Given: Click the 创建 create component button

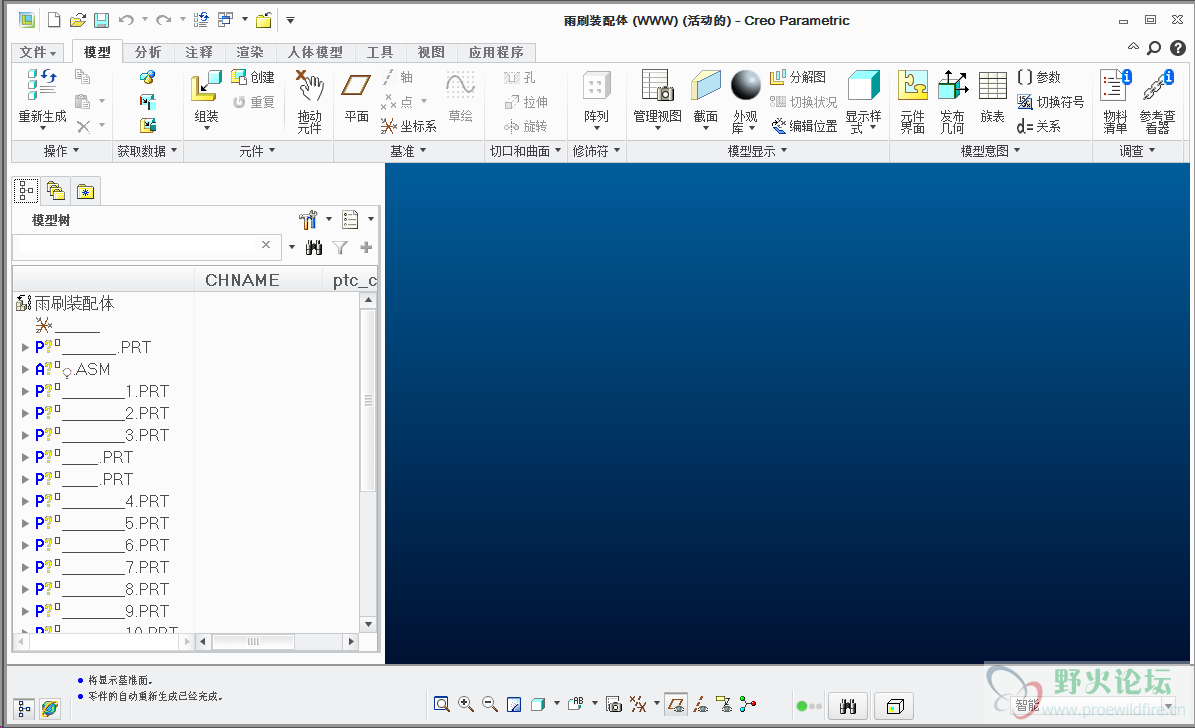Looking at the screenshot, I should coord(252,77).
